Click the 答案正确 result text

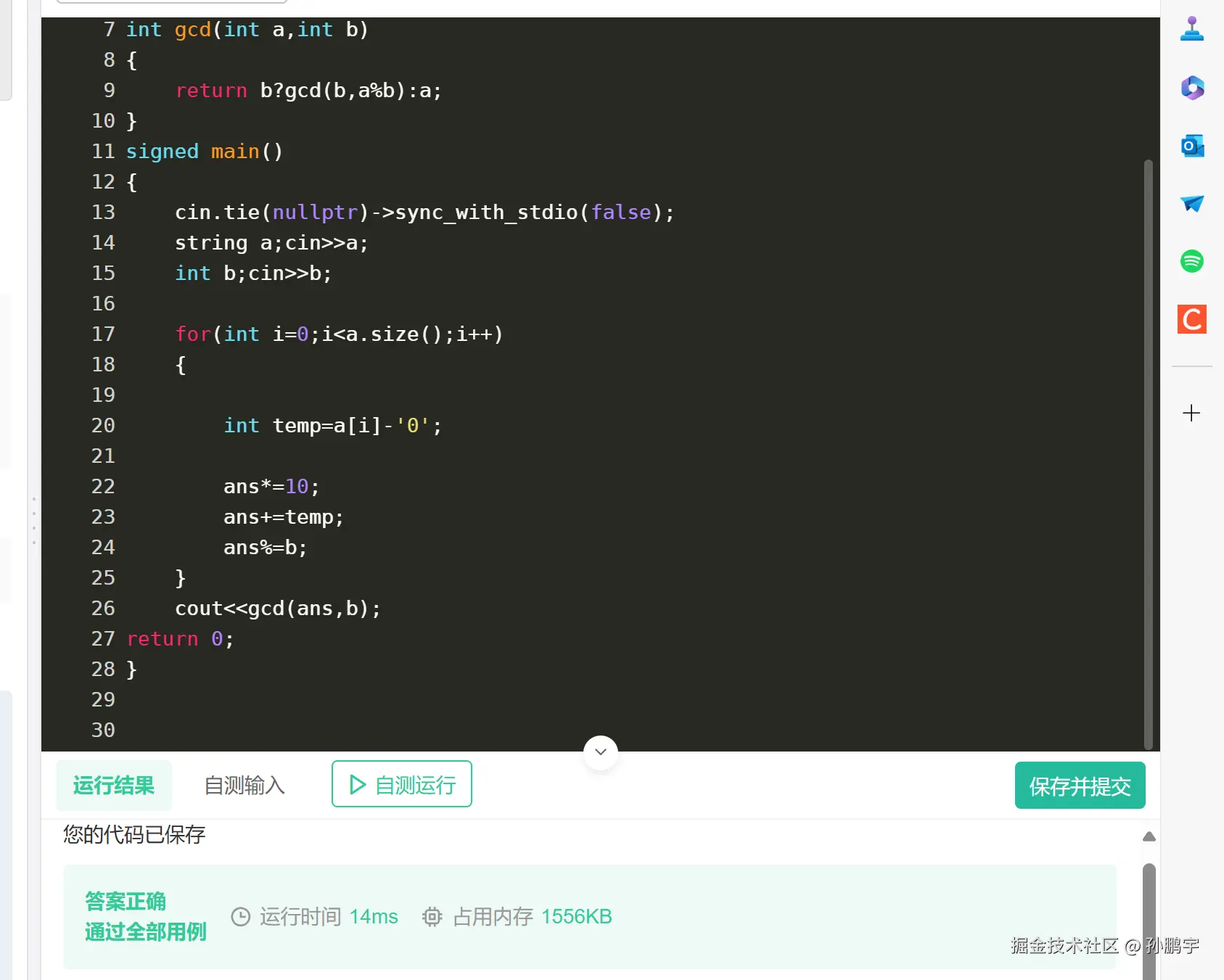[x=126, y=901]
